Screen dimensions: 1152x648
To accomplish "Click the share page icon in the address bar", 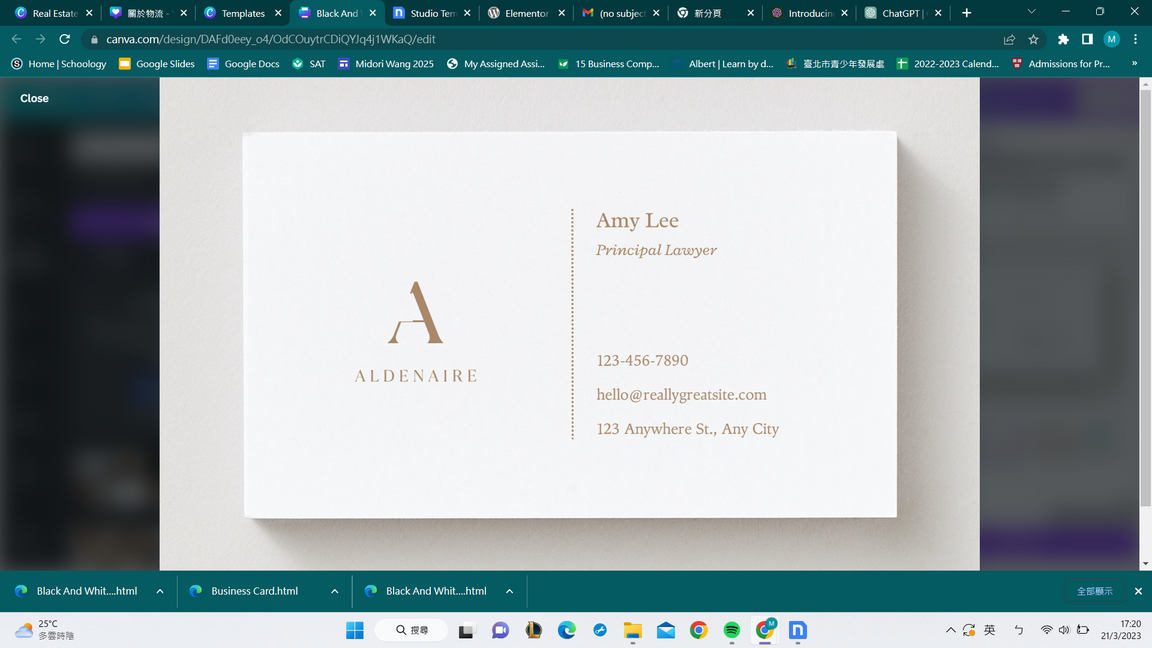I will click(1009, 39).
